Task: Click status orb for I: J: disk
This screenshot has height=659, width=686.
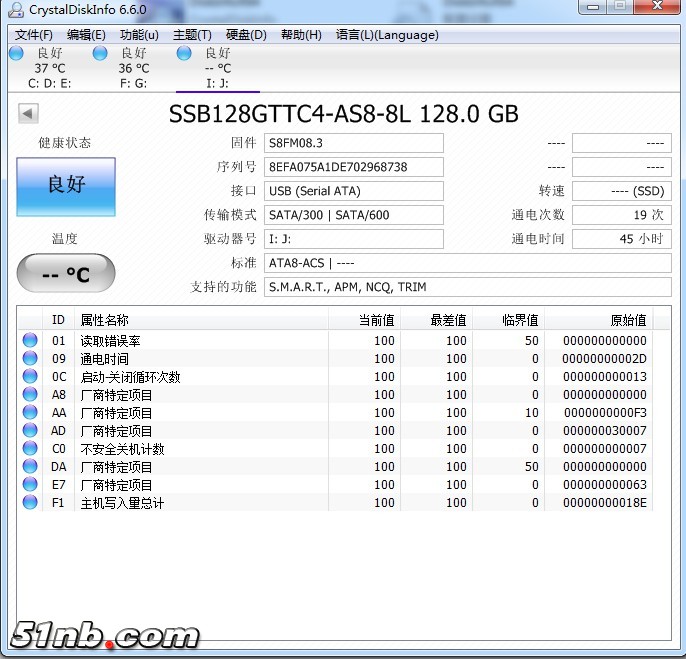Action: (x=184, y=53)
